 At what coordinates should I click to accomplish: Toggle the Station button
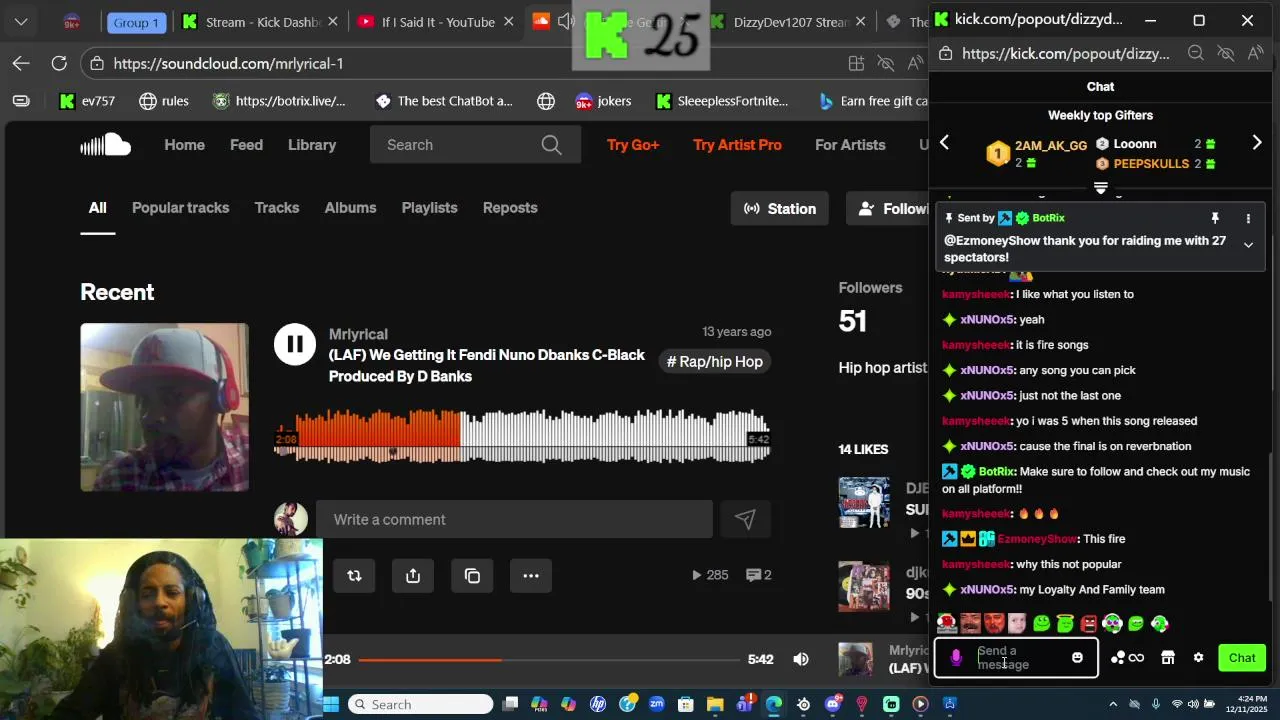point(780,208)
